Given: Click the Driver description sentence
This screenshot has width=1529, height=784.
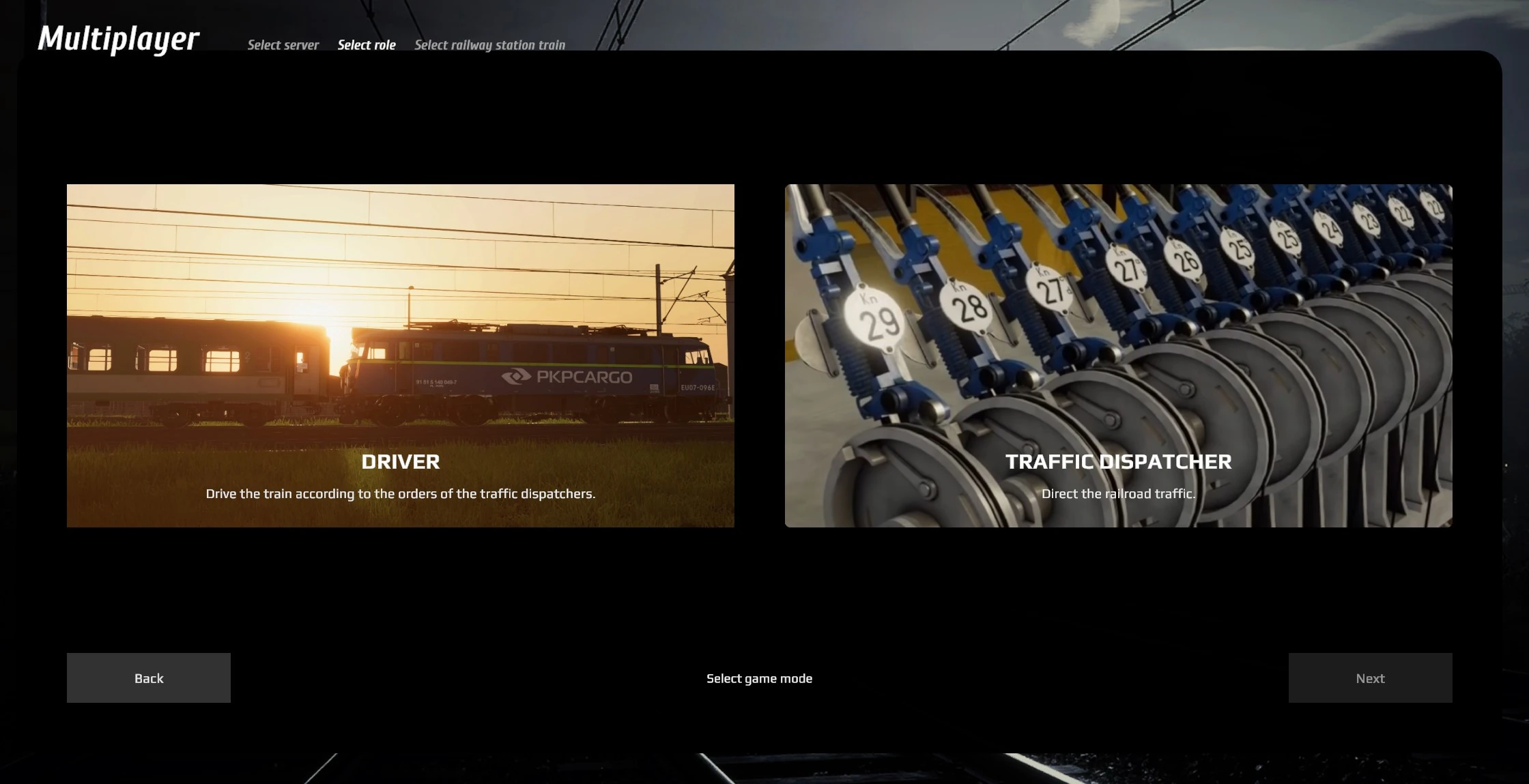Looking at the screenshot, I should [400, 493].
